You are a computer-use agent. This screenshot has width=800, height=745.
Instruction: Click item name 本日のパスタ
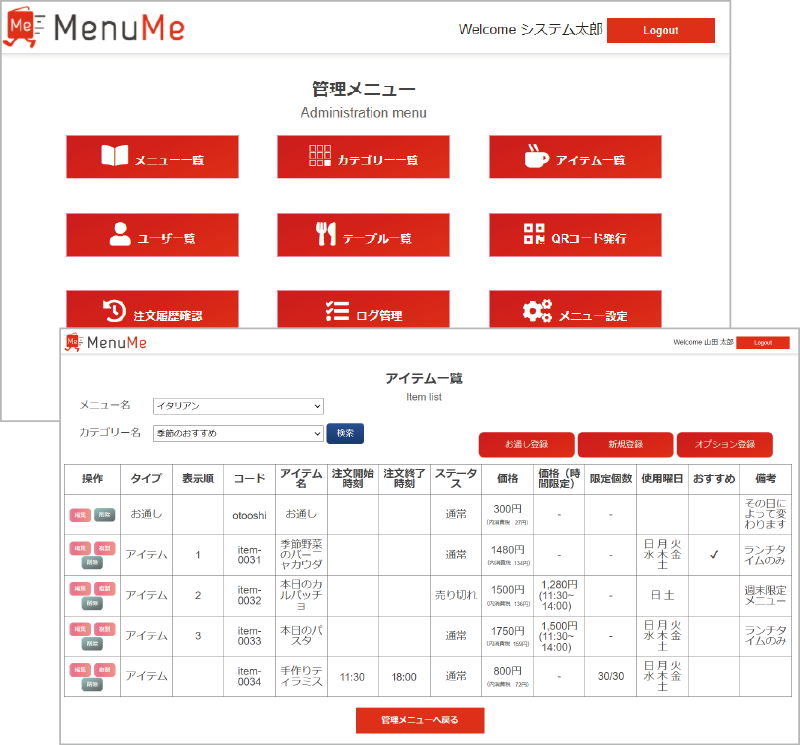[x=301, y=635]
